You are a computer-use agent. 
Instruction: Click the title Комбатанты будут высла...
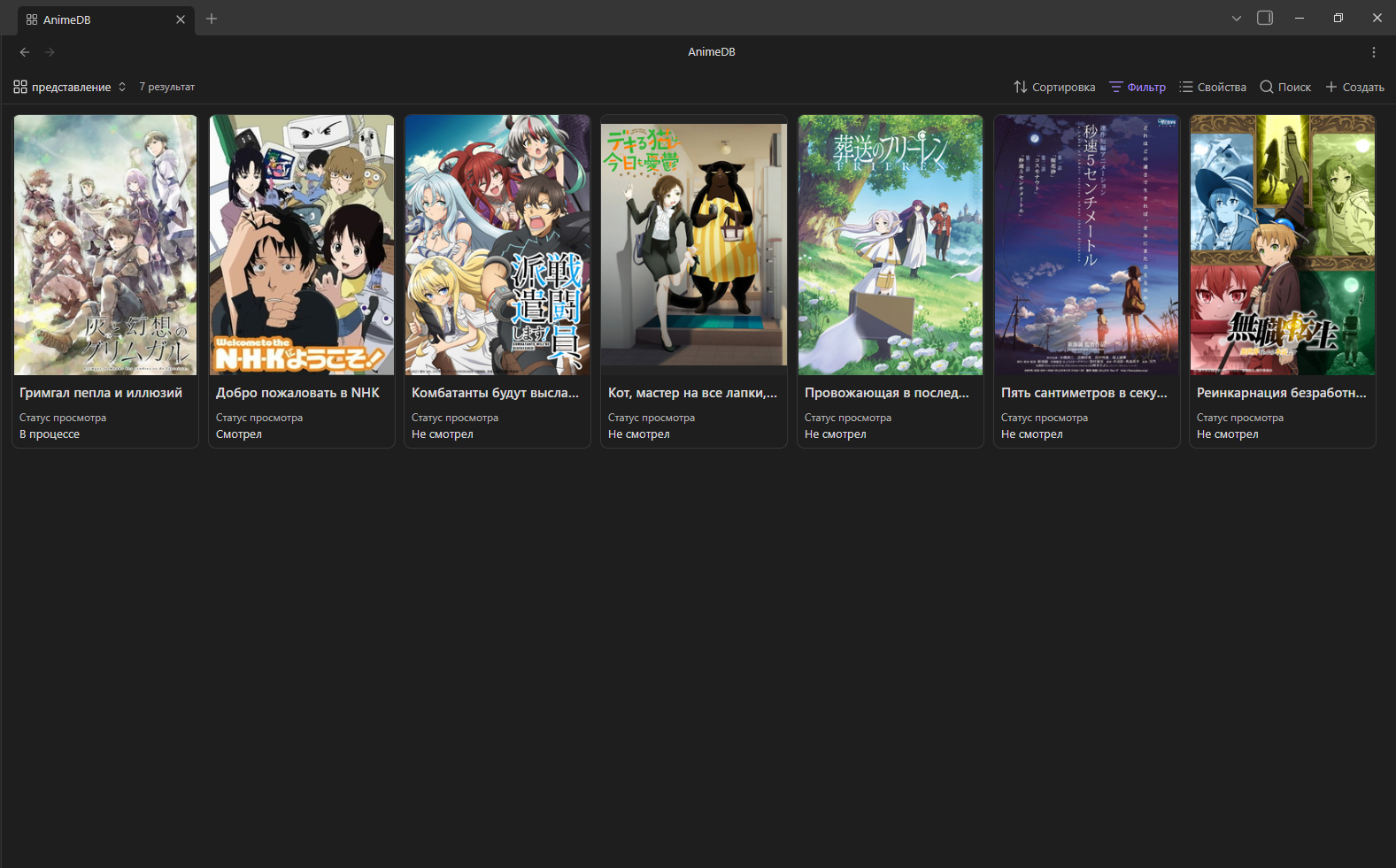(x=496, y=393)
